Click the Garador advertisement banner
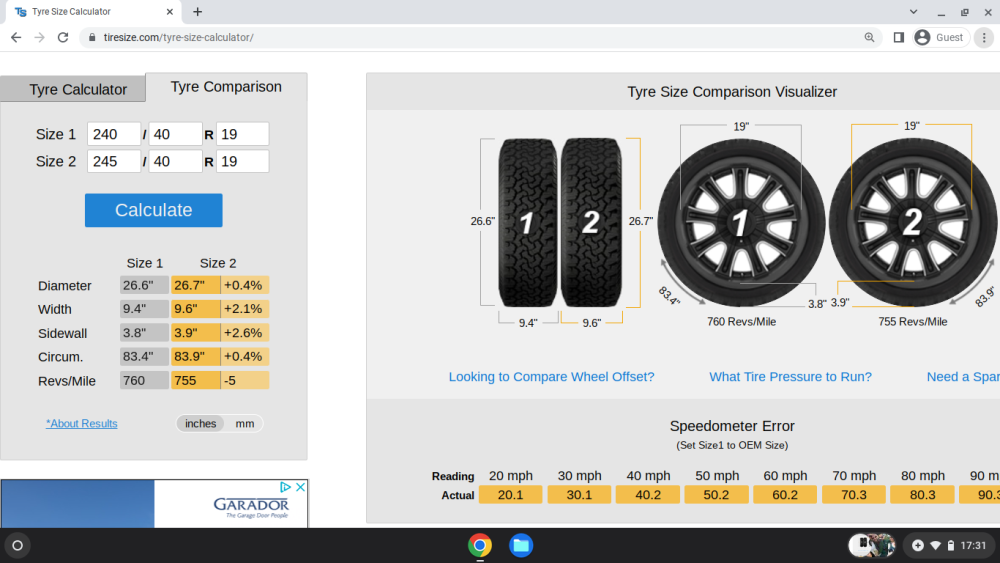The width and height of the screenshot is (1000, 563). 154,504
